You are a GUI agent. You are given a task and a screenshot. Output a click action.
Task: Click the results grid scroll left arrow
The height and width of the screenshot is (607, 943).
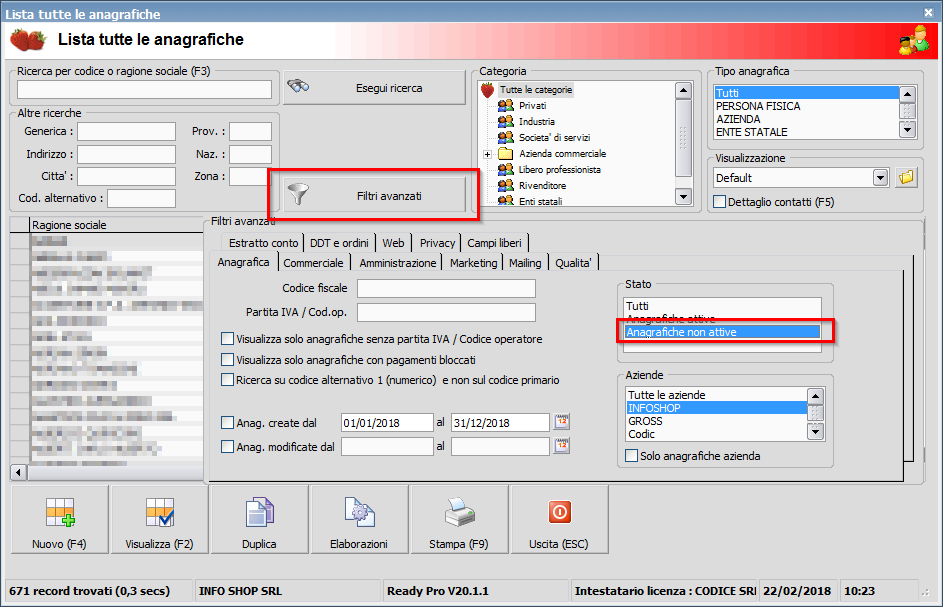click(19, 472)
